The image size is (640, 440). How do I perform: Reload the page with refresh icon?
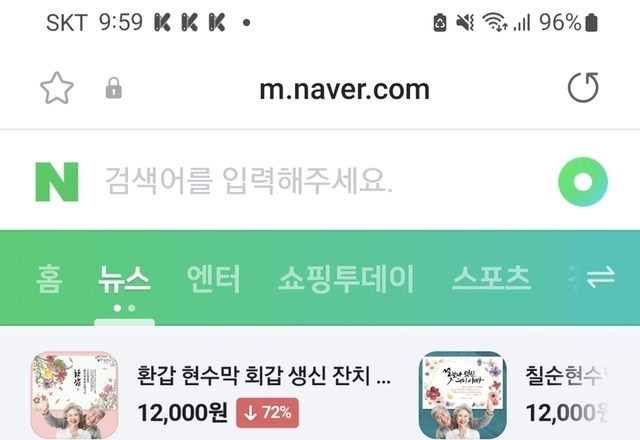click(583, 87)
